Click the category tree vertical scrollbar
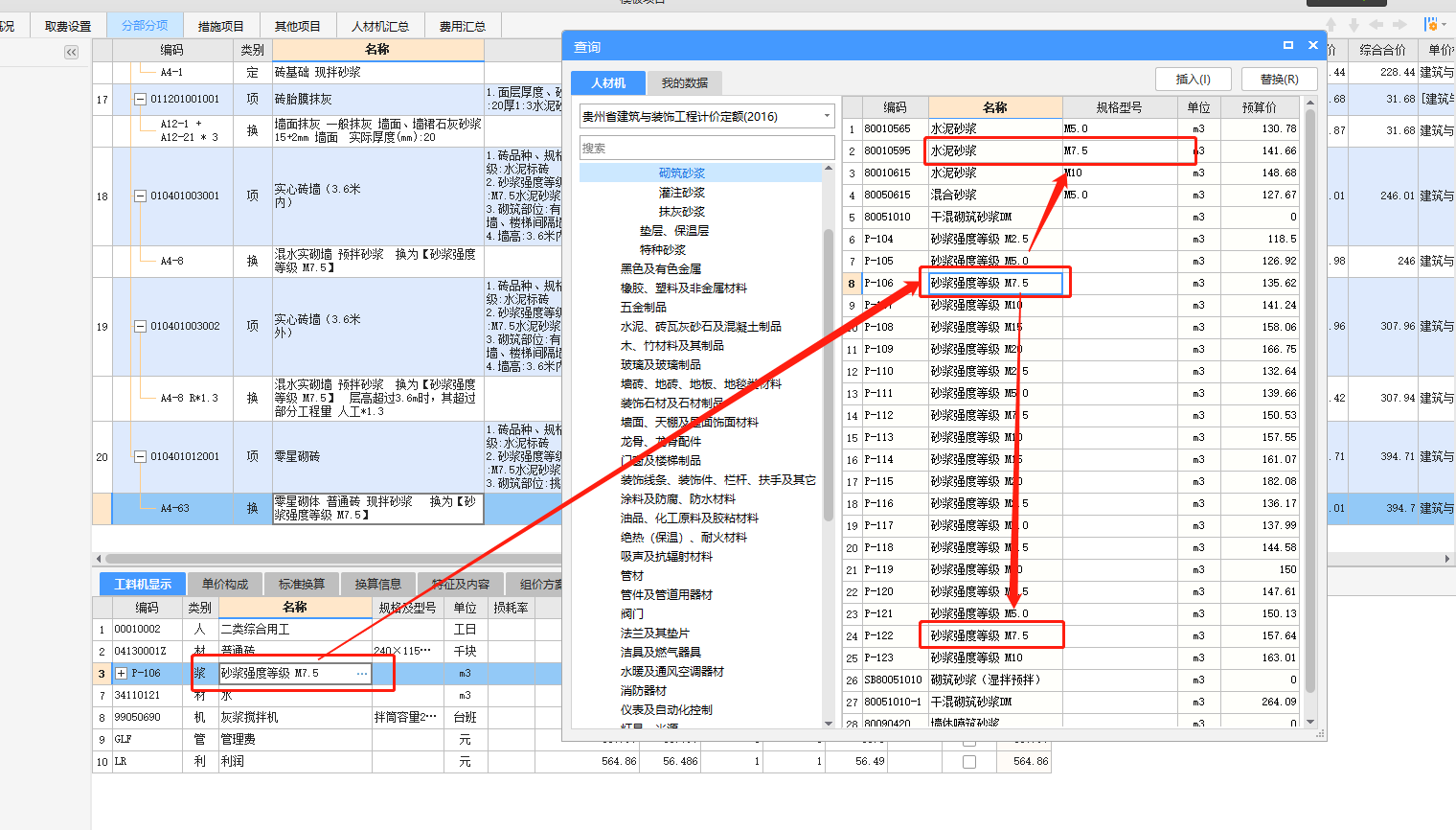This screenshot has height=830, width=1456. click(829, 374)
